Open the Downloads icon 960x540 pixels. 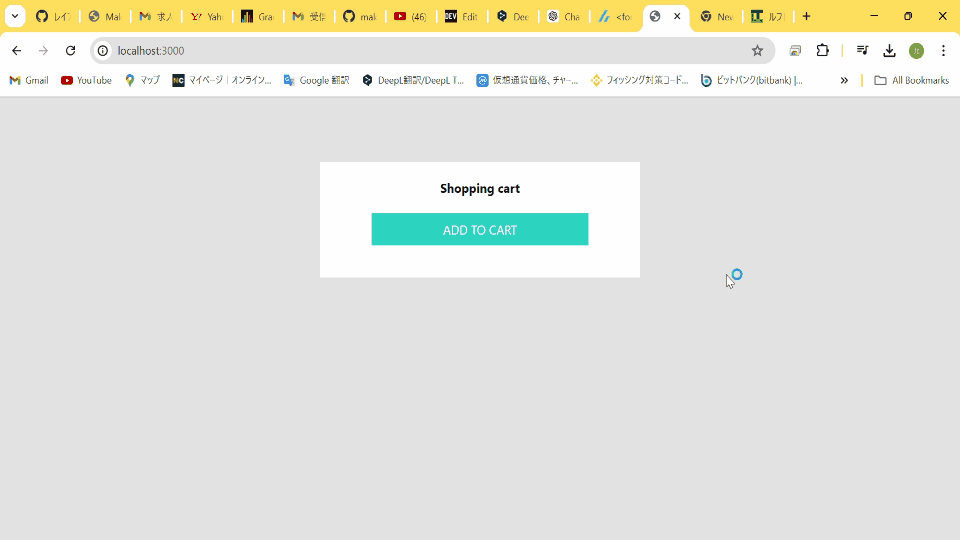[890, 51]
